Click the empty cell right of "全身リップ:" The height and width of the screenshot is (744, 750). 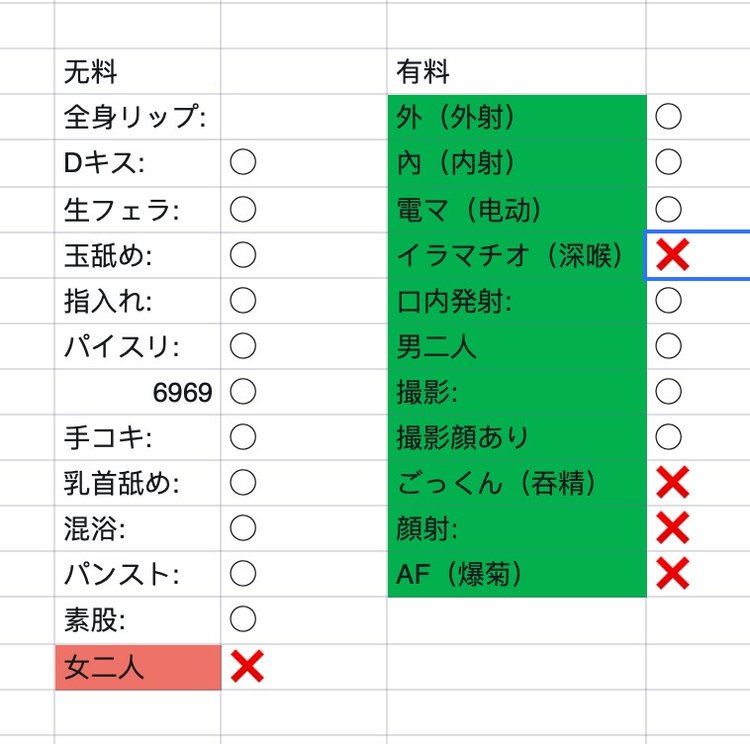click(x=303, y=118)
